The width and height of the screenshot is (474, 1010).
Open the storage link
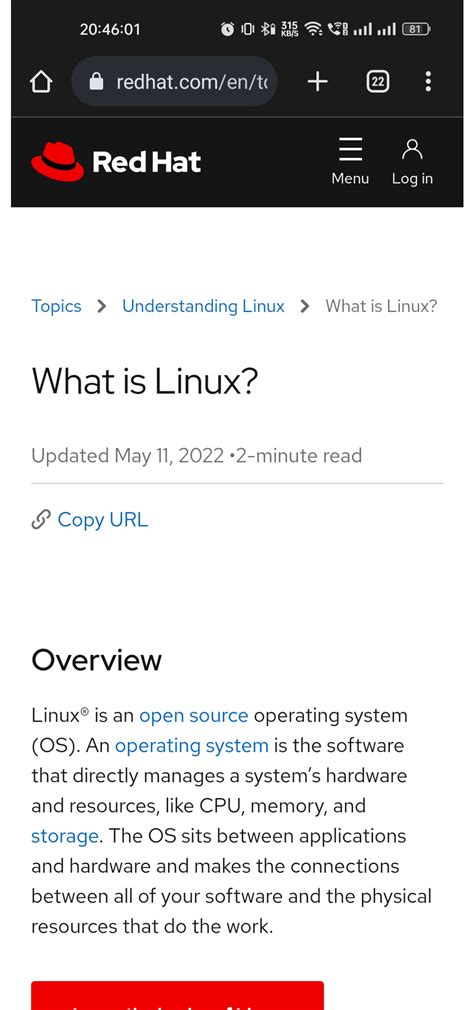click(x=64, y=836)
